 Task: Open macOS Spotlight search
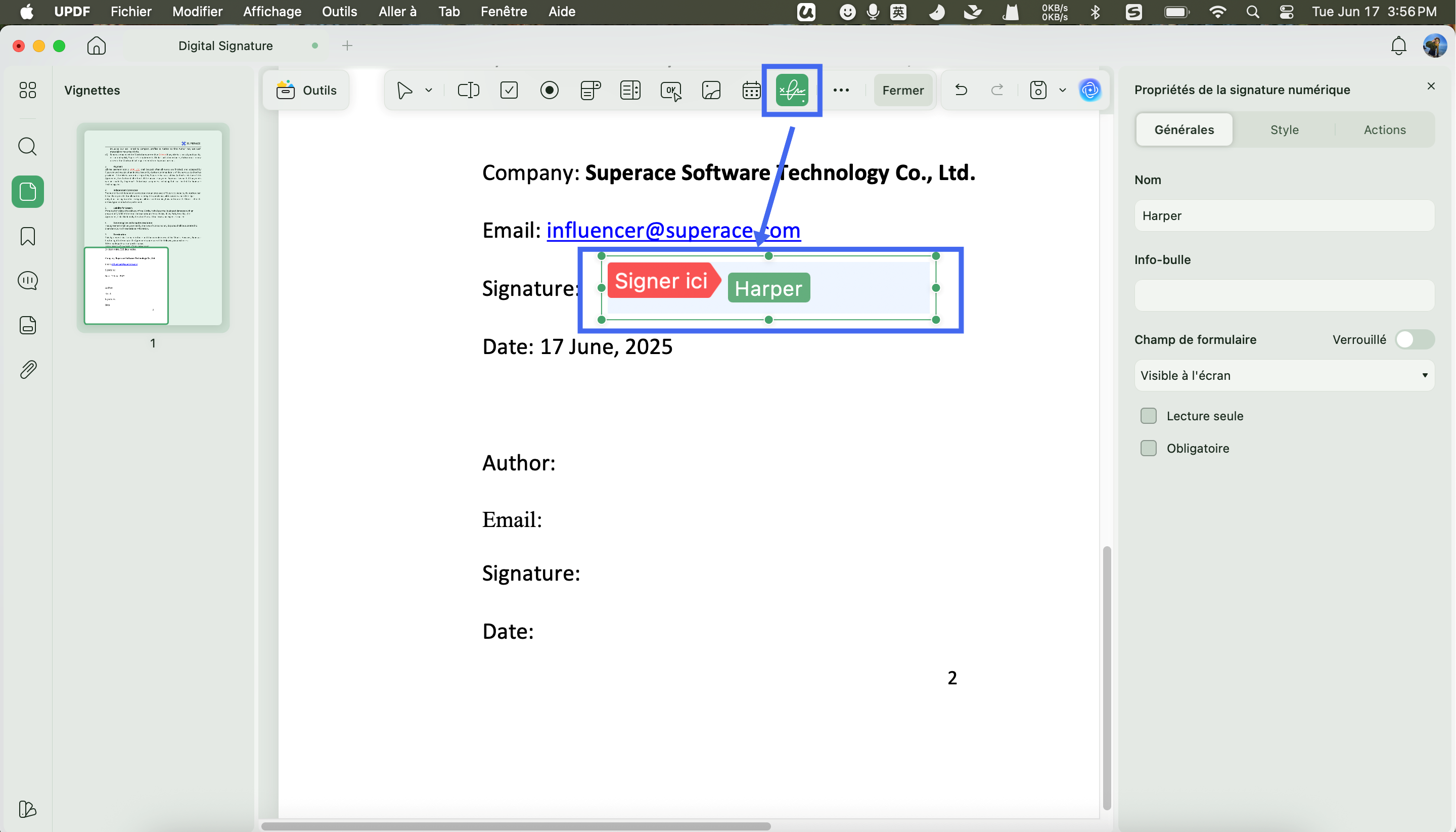pyautogui.click(x=1252, y=12)
